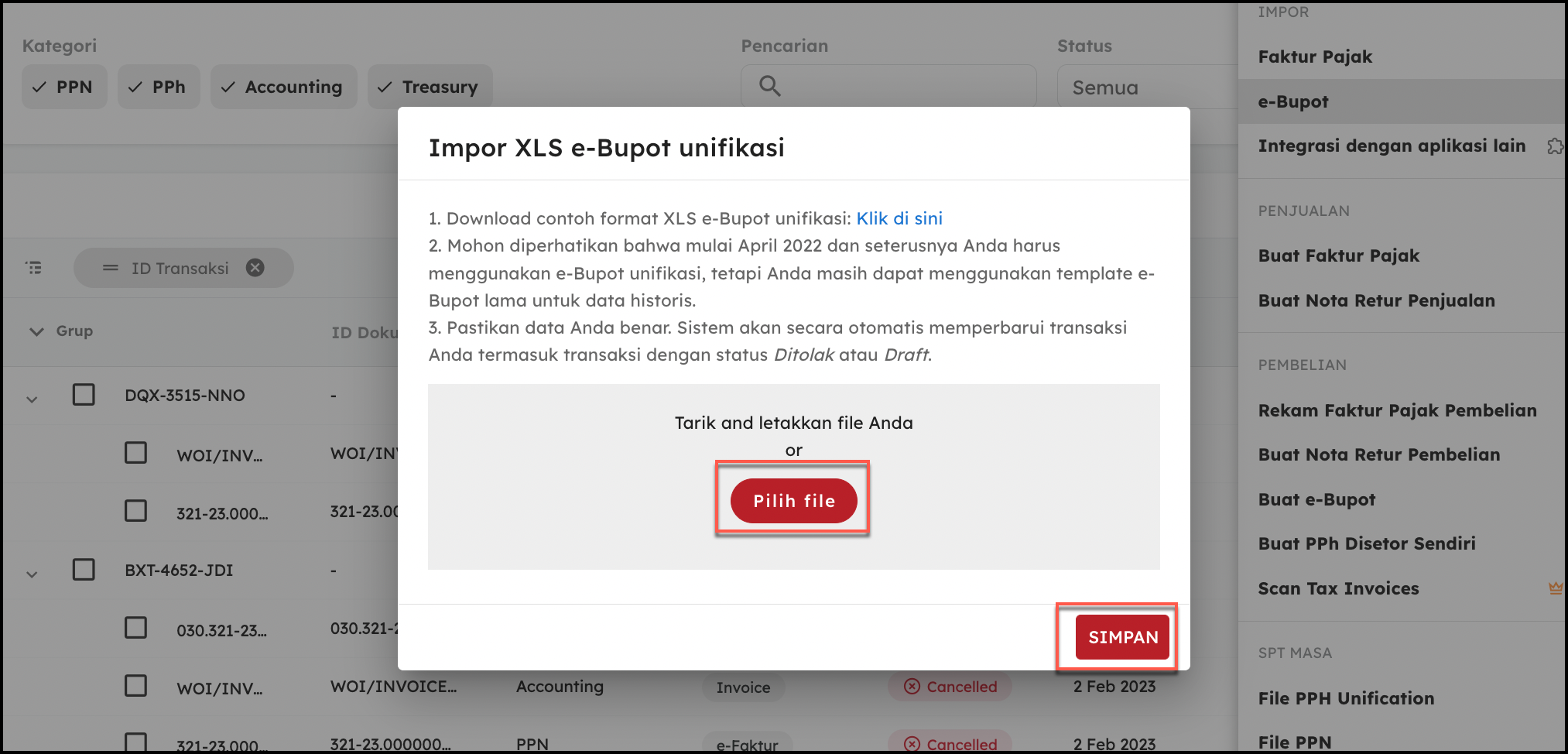Screen dimensions: 1568x754
Task: Click the crown icon beside Scan Tax Invoices
Action: (x=1555, y=588)
